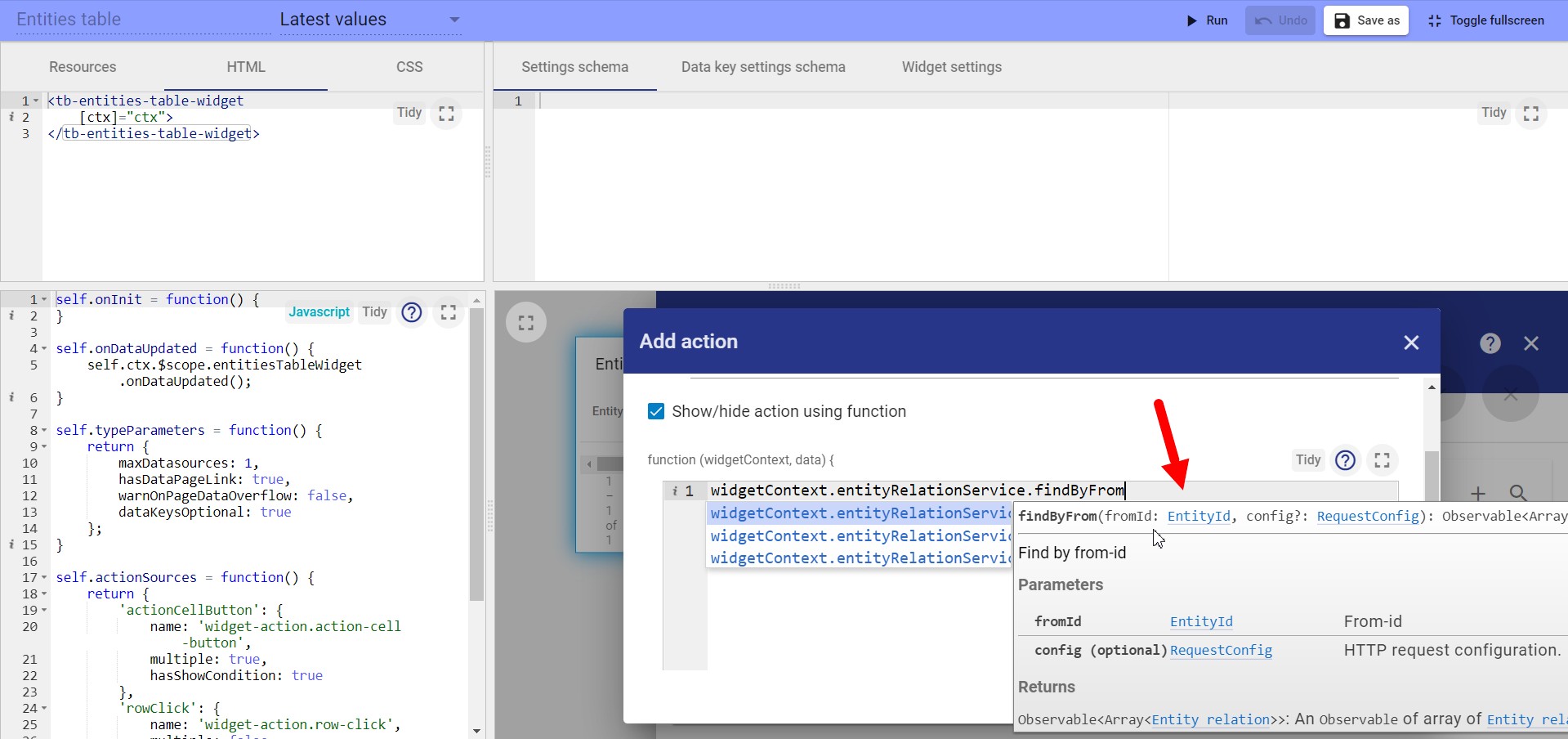The height and width of the screenshot is (739, 1568).
Task: Open help in the Add action function editor
Action: click(1344, 460)
